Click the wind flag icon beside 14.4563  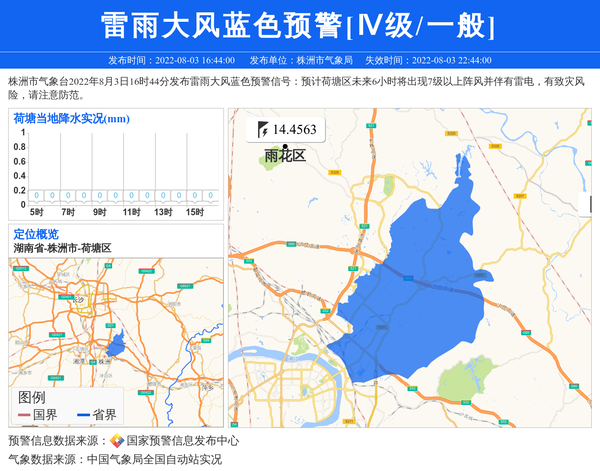(x=263, y=129)
